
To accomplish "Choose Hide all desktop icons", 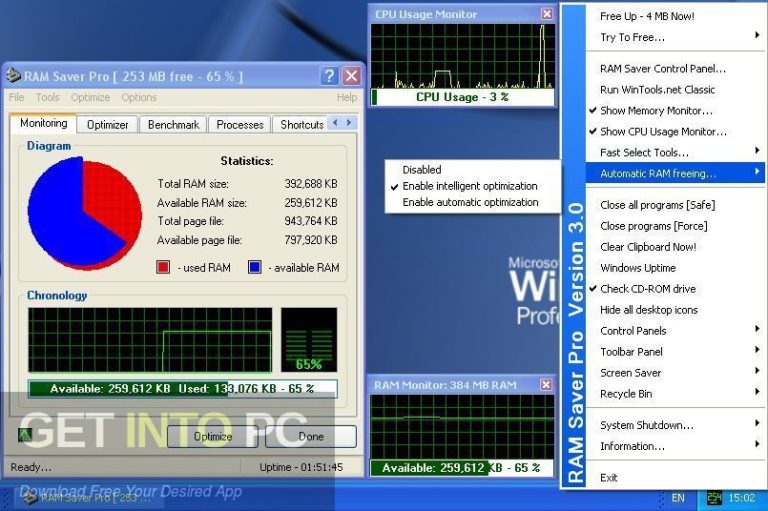I will pos(675,310).
